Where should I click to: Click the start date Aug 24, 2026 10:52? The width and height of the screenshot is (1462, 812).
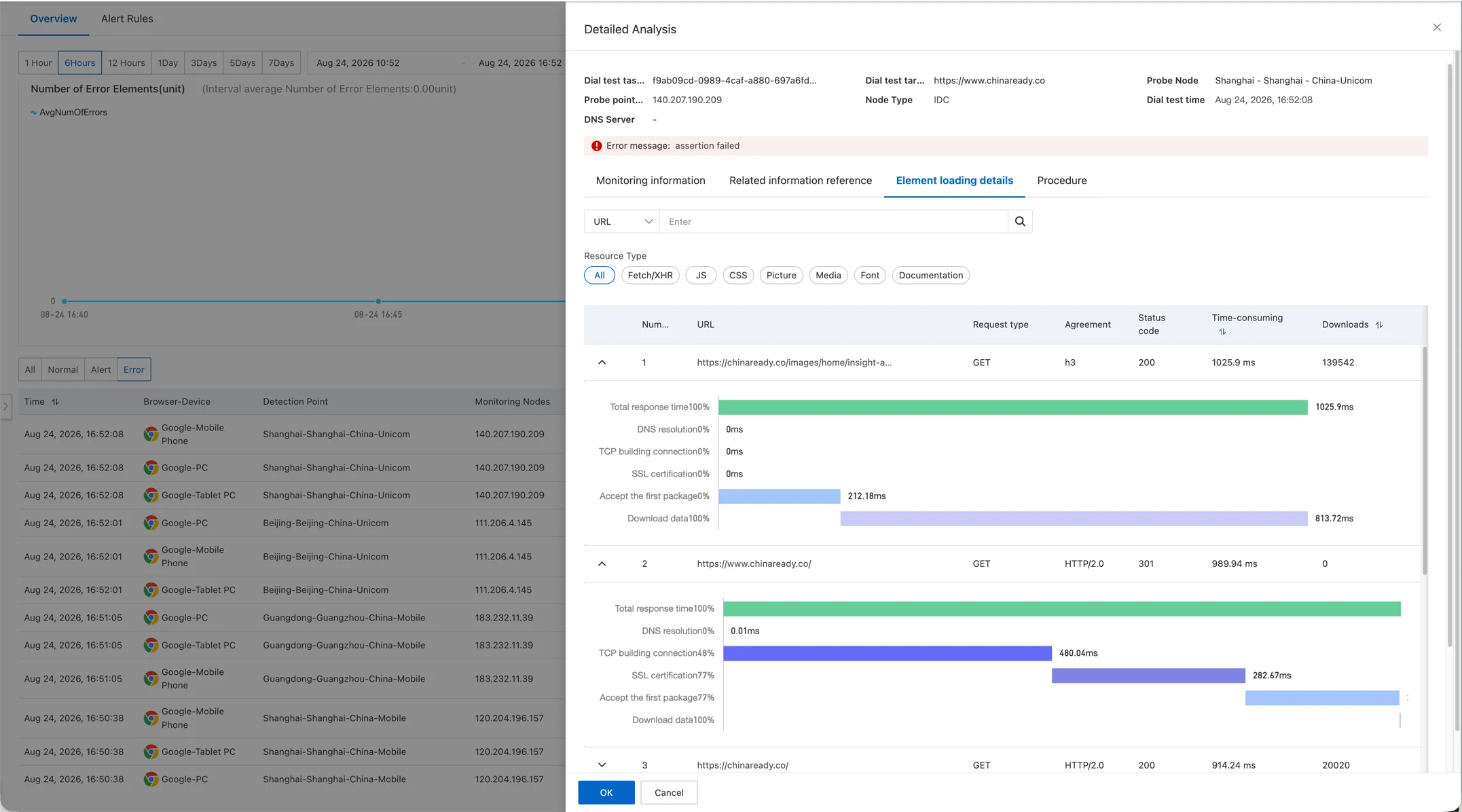(358, 62)
